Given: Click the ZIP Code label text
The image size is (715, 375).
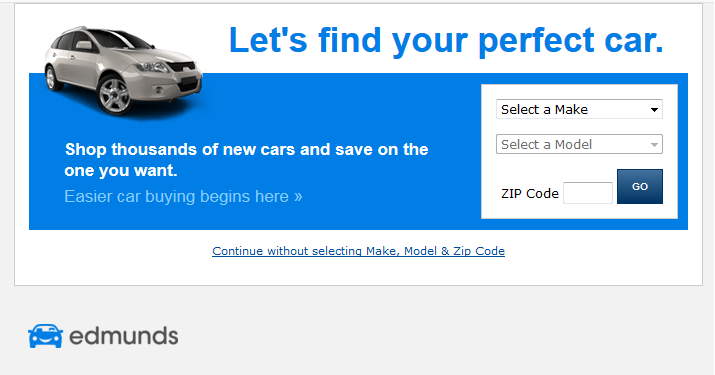Looking at the screenshot, I should [529, 193].
